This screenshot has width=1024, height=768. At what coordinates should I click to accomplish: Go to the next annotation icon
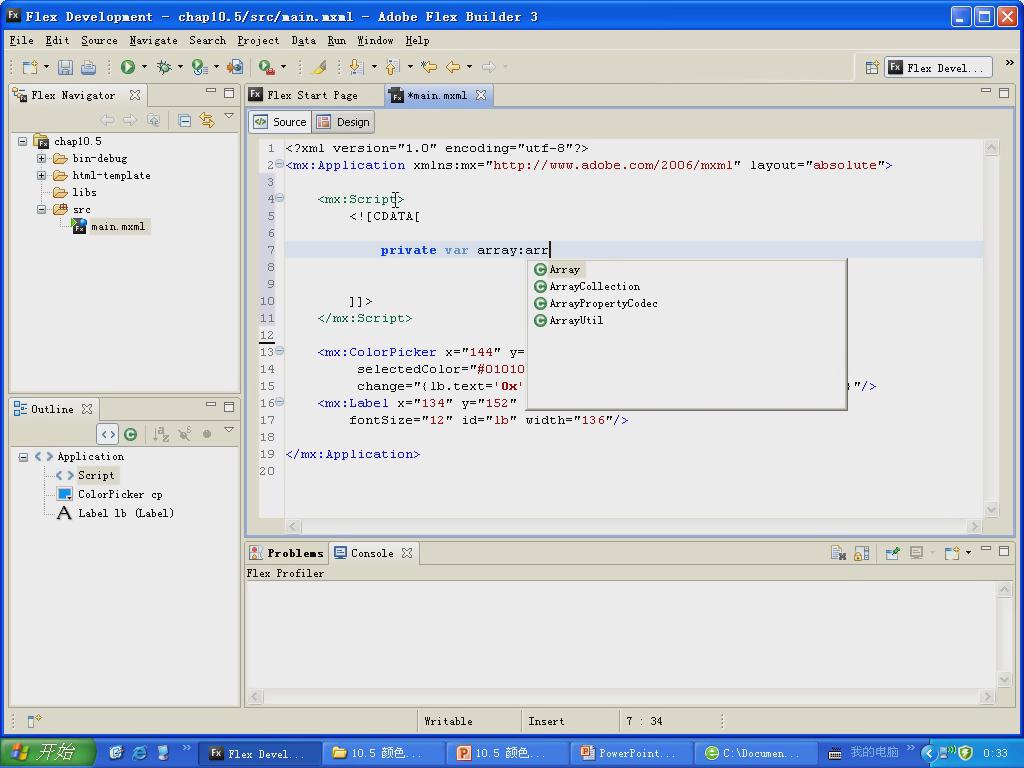[356, 67]
